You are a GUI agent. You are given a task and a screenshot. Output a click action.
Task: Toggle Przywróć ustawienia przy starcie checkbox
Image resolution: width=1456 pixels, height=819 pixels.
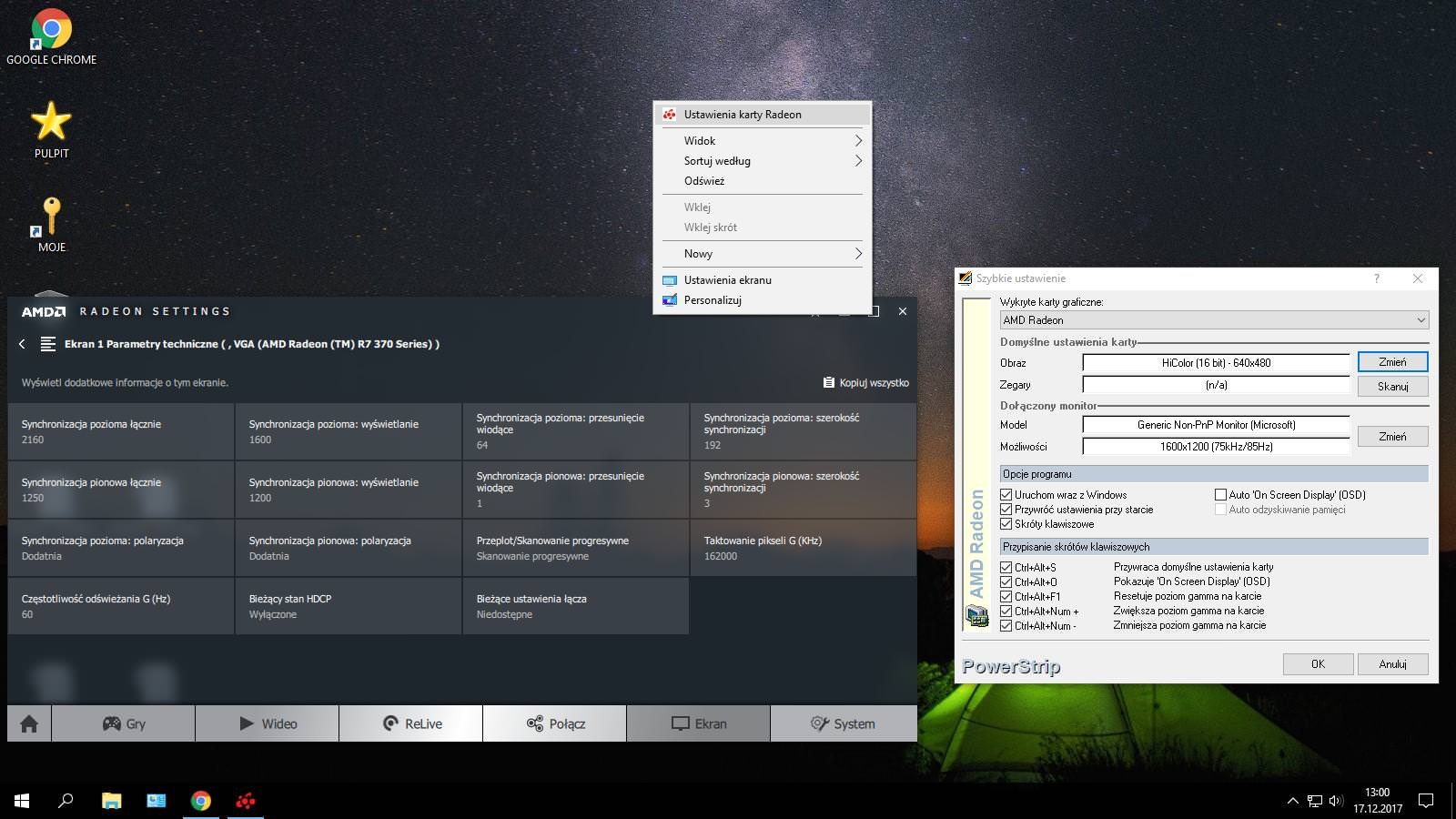click(x=1006, y=510)
